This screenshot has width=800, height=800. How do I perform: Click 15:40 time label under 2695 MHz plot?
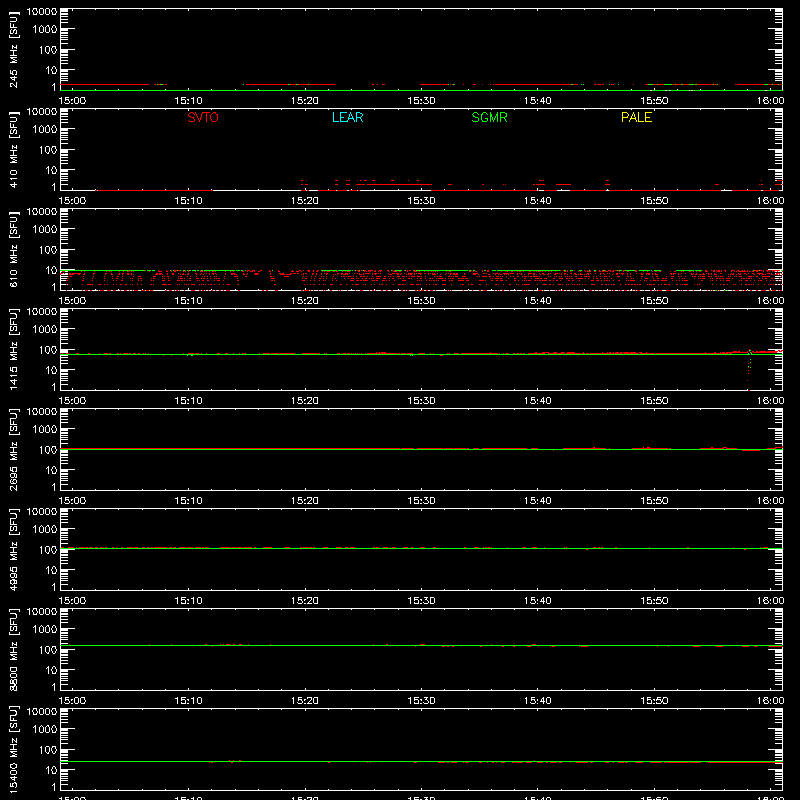(538, 501)
